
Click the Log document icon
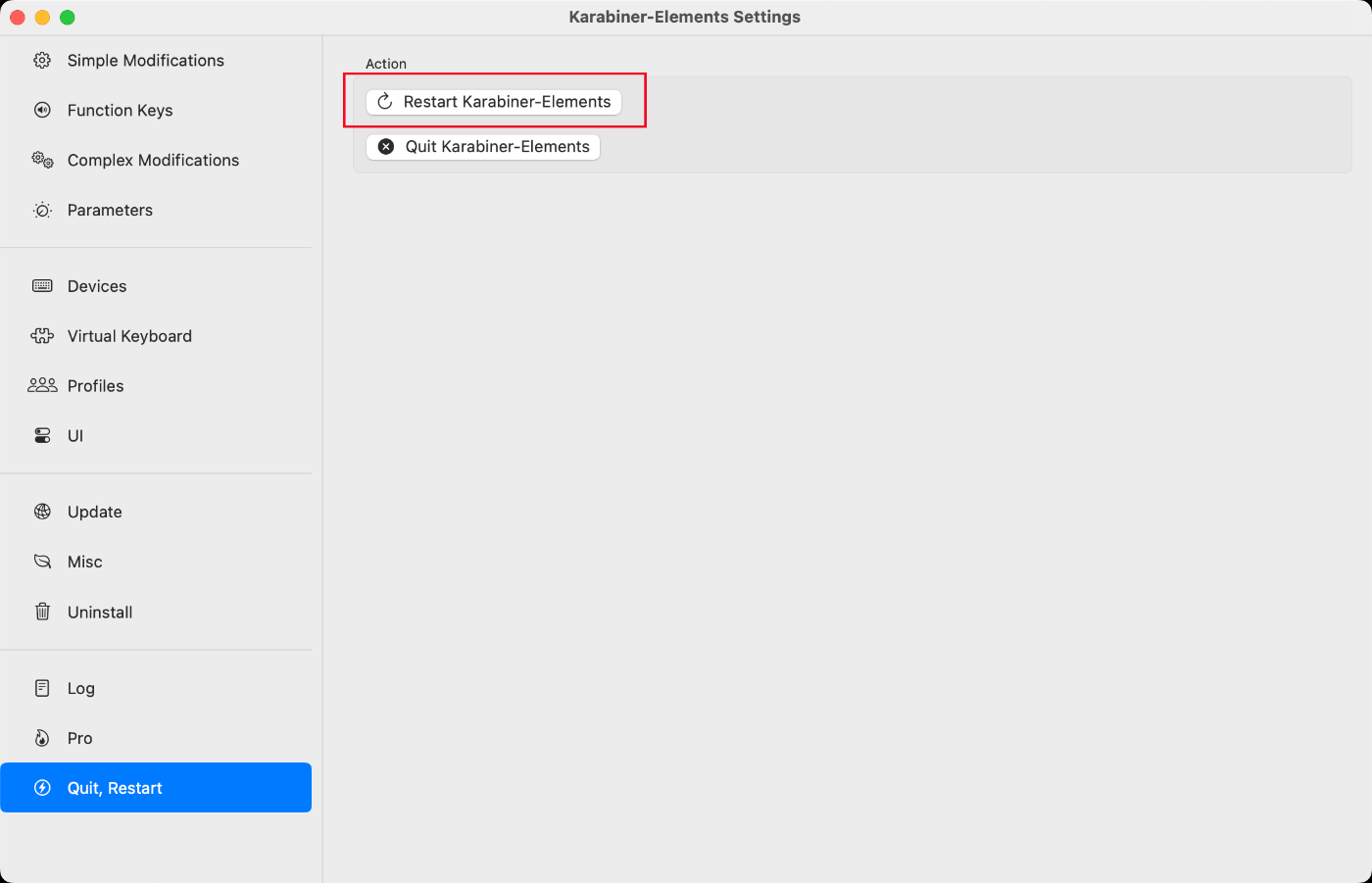42,688
